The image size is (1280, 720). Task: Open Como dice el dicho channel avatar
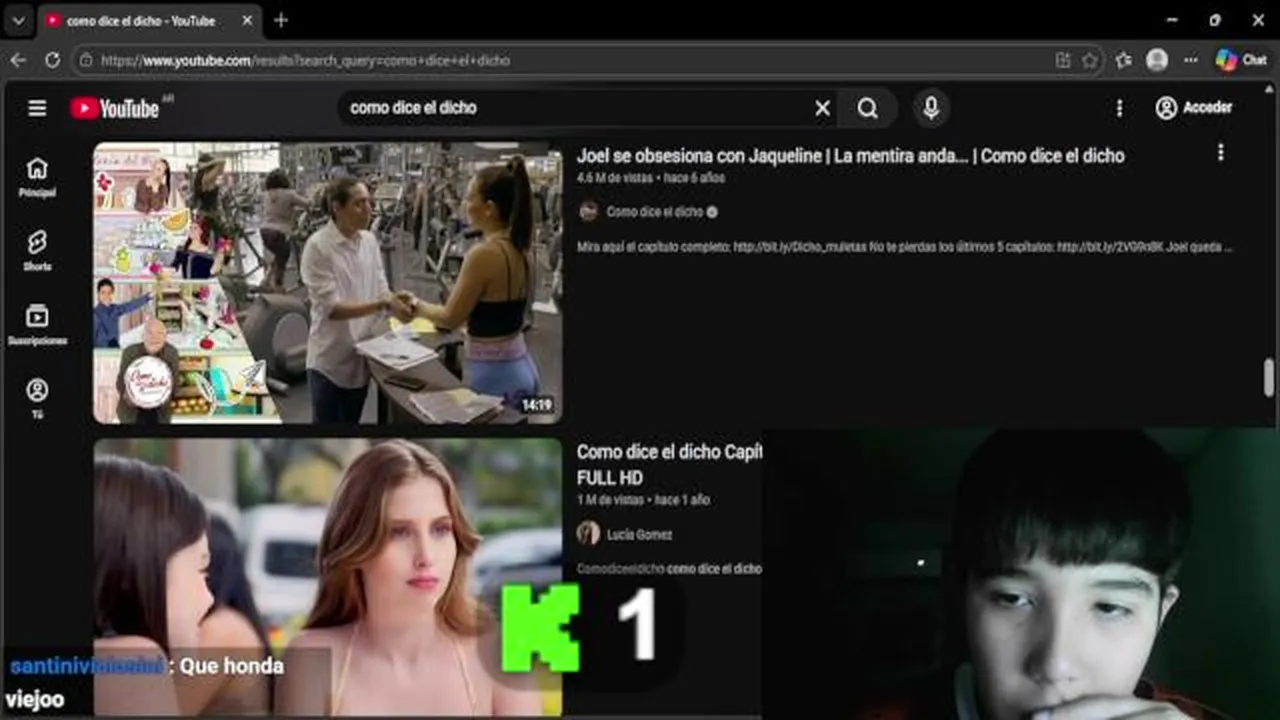pyautogui.click(x=588, y=211)
